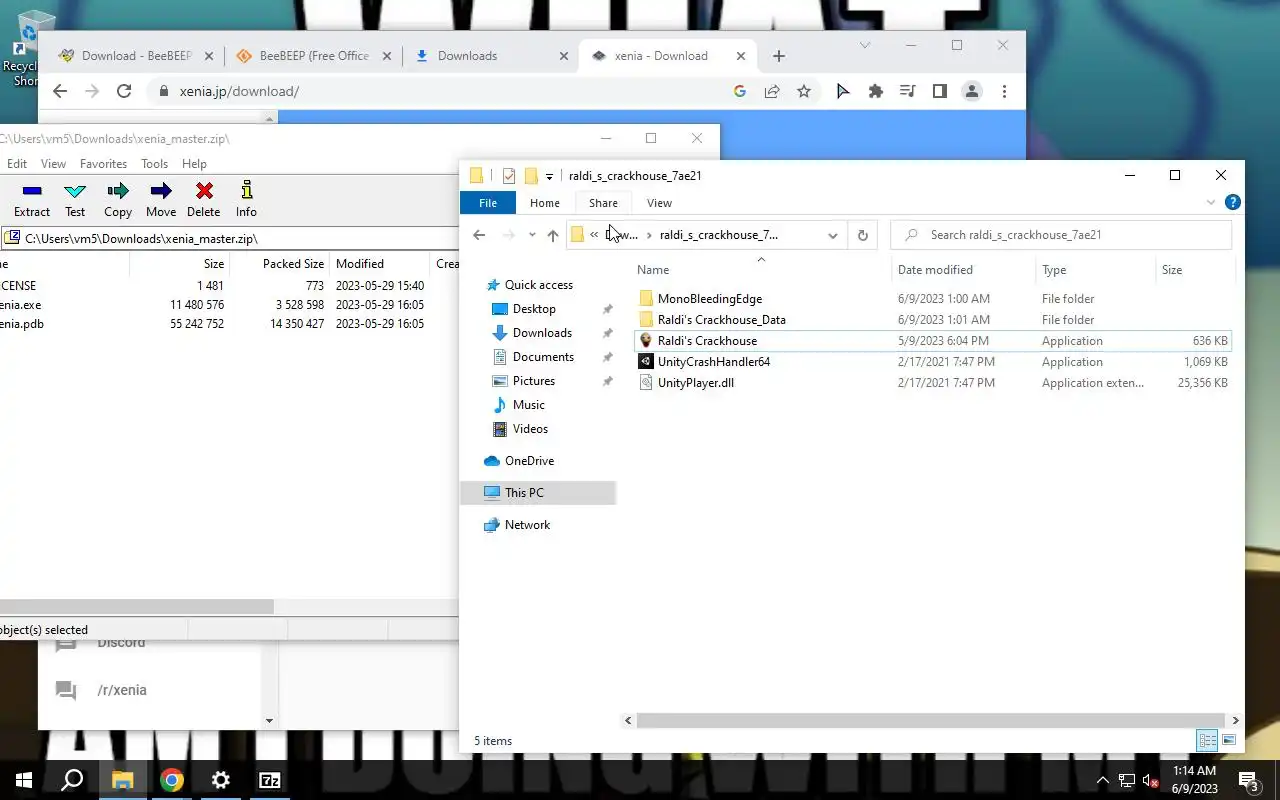The width and height of the screenshot is (1280, 800).
Task: Switch to the Downloads Chrome tab
Action: pyautogui.click(x=490, y=56)
